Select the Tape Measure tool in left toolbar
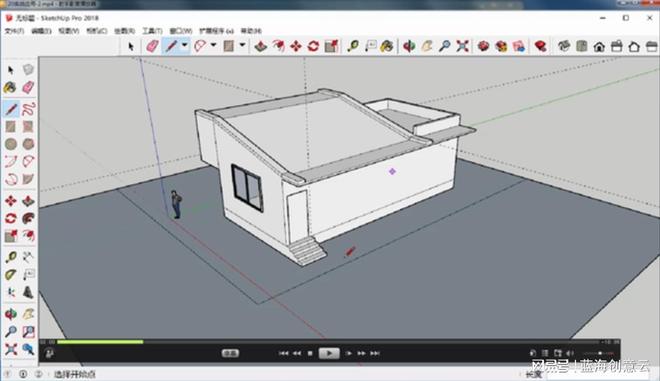 [11, 257]
